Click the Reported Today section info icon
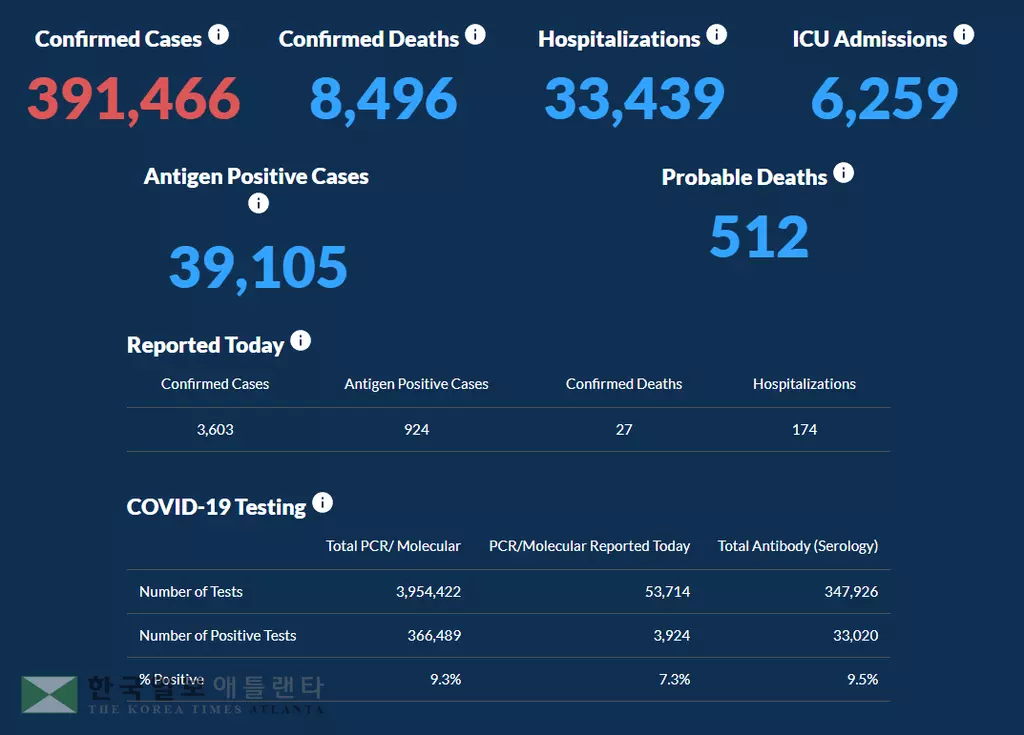 coord(300,340)
